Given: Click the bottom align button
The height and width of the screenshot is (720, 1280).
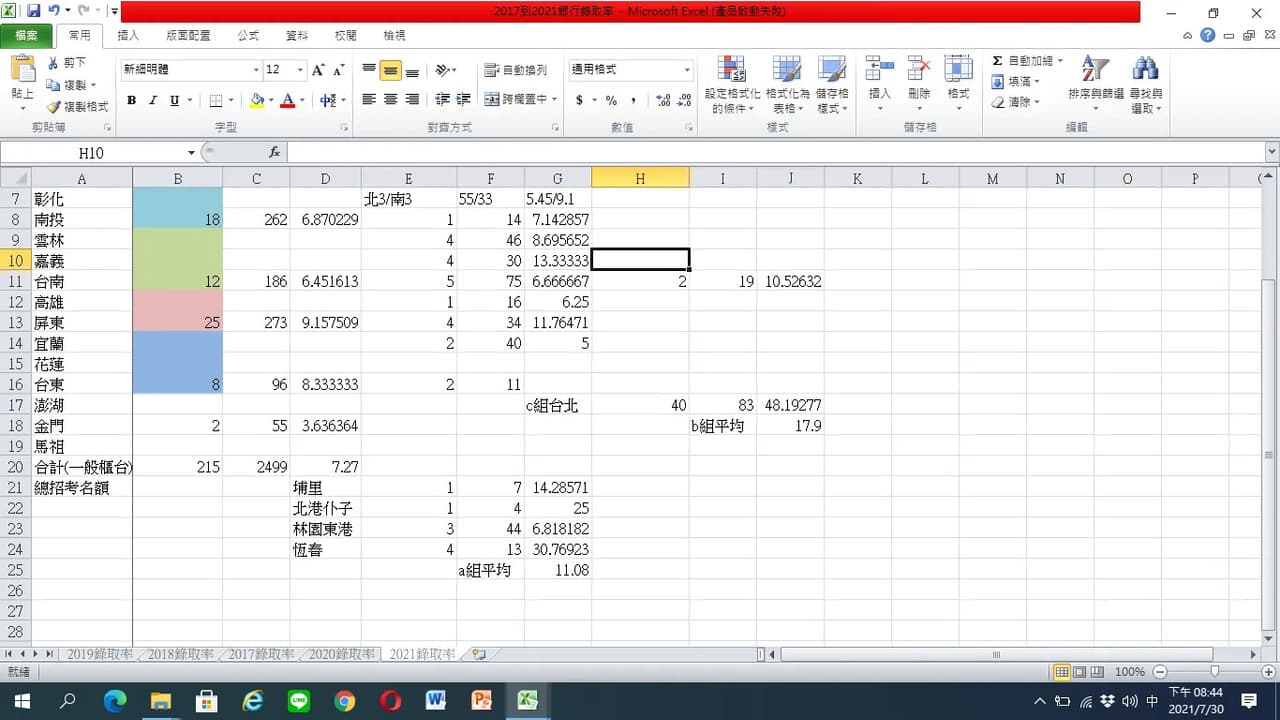Looking at the screenshot, I should (412, 70).
